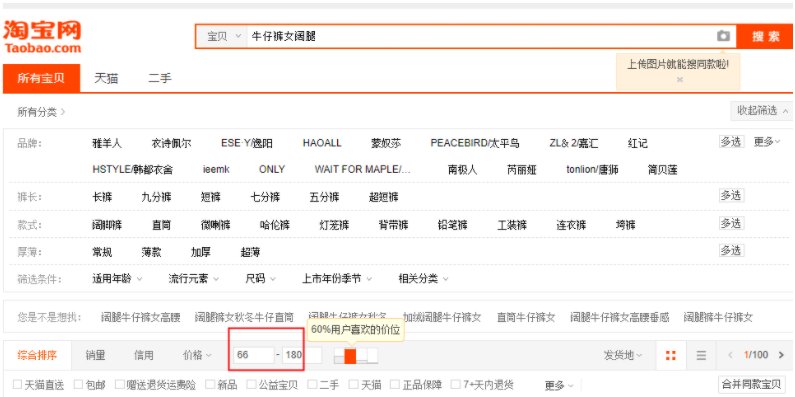Filter by brand PEACEBIRD/太平鸟
Image resolution: width=795 pixels, height=397 pixels.
coord(475,143)
